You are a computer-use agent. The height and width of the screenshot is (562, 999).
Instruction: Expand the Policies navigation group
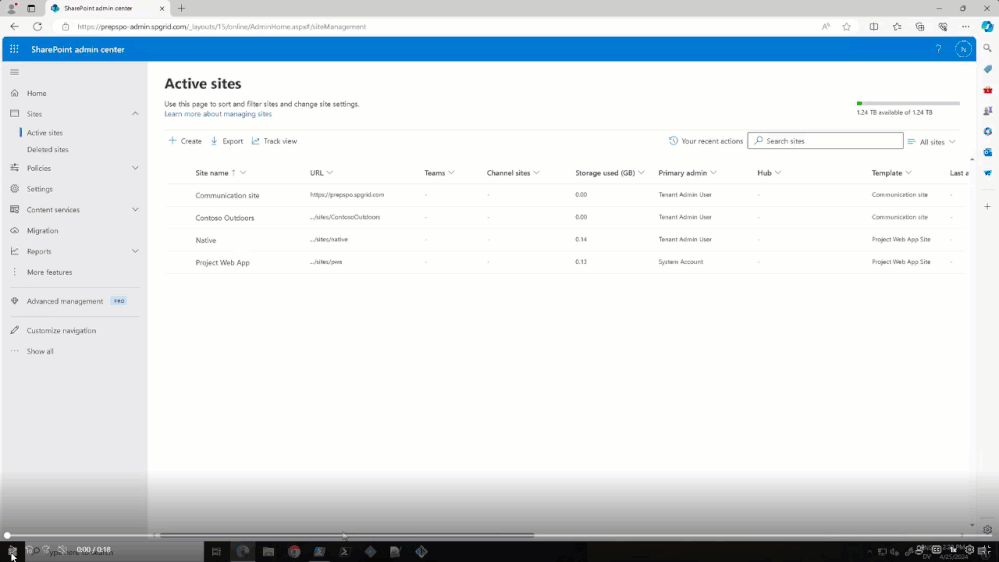point(135,168)
